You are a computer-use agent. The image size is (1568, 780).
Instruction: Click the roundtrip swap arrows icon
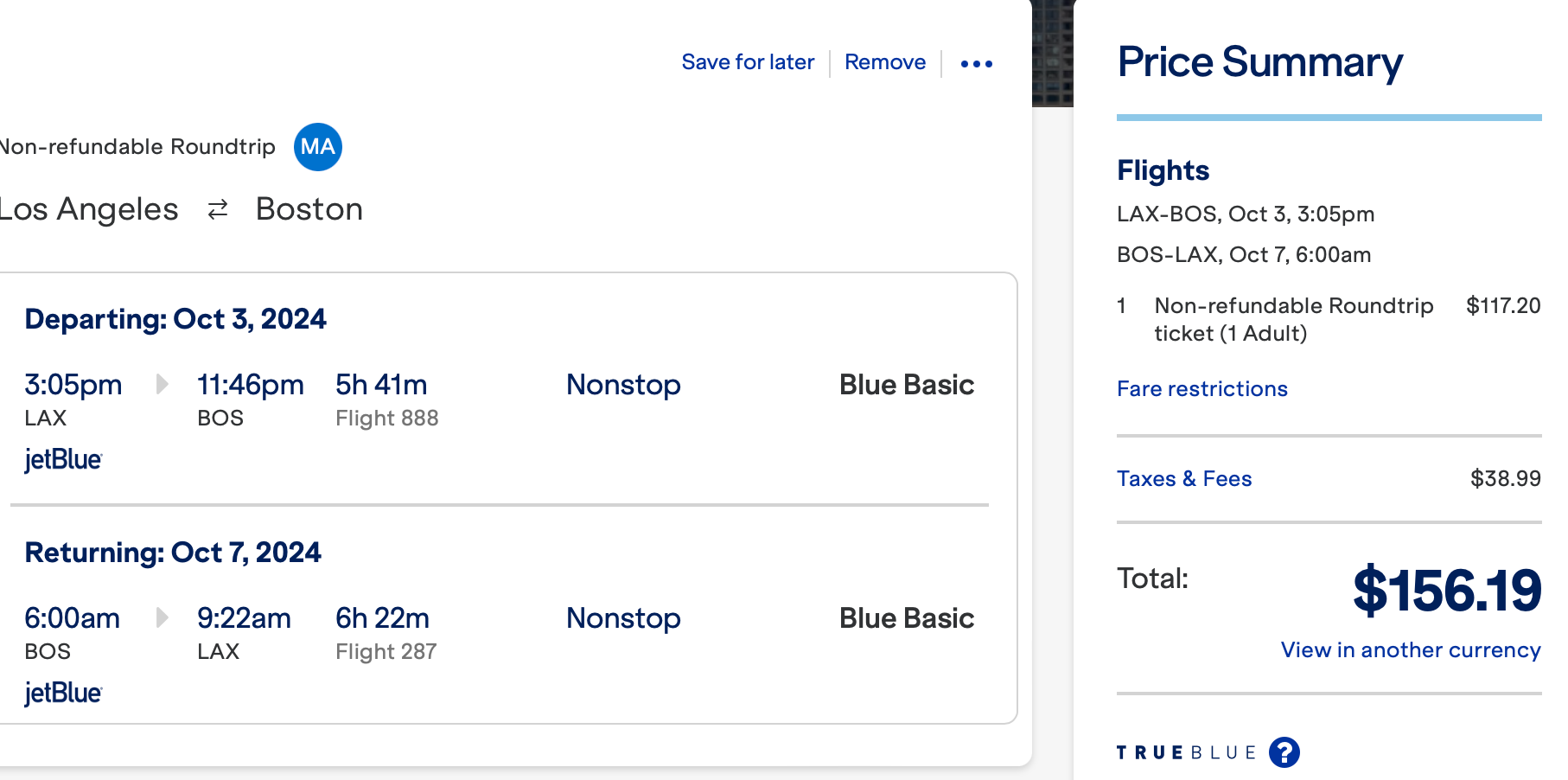218,209
